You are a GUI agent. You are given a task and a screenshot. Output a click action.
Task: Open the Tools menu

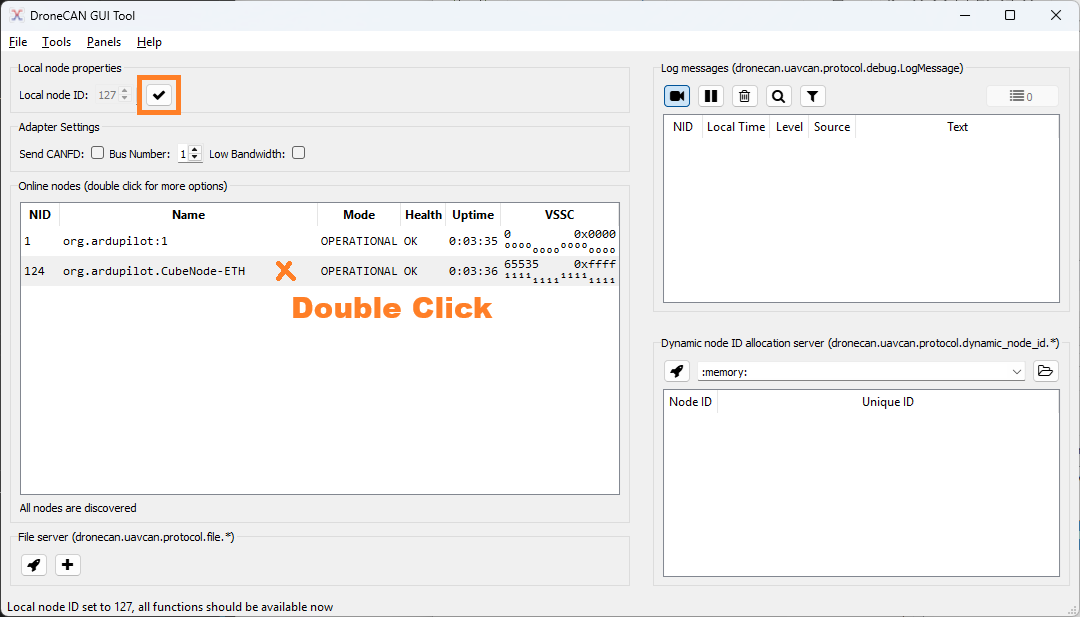pos(56,42)
